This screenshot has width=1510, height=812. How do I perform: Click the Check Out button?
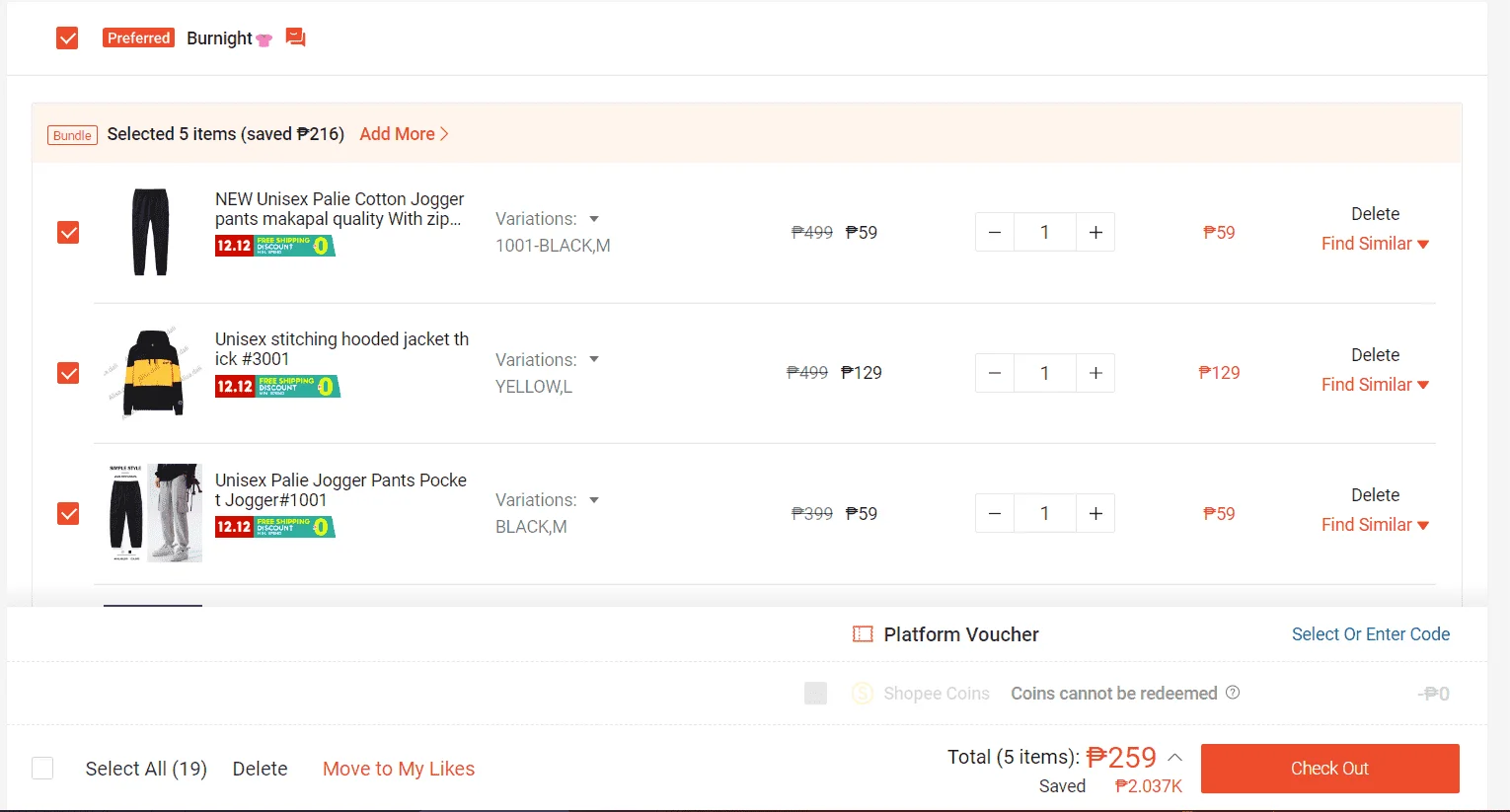pos(1329,769)
